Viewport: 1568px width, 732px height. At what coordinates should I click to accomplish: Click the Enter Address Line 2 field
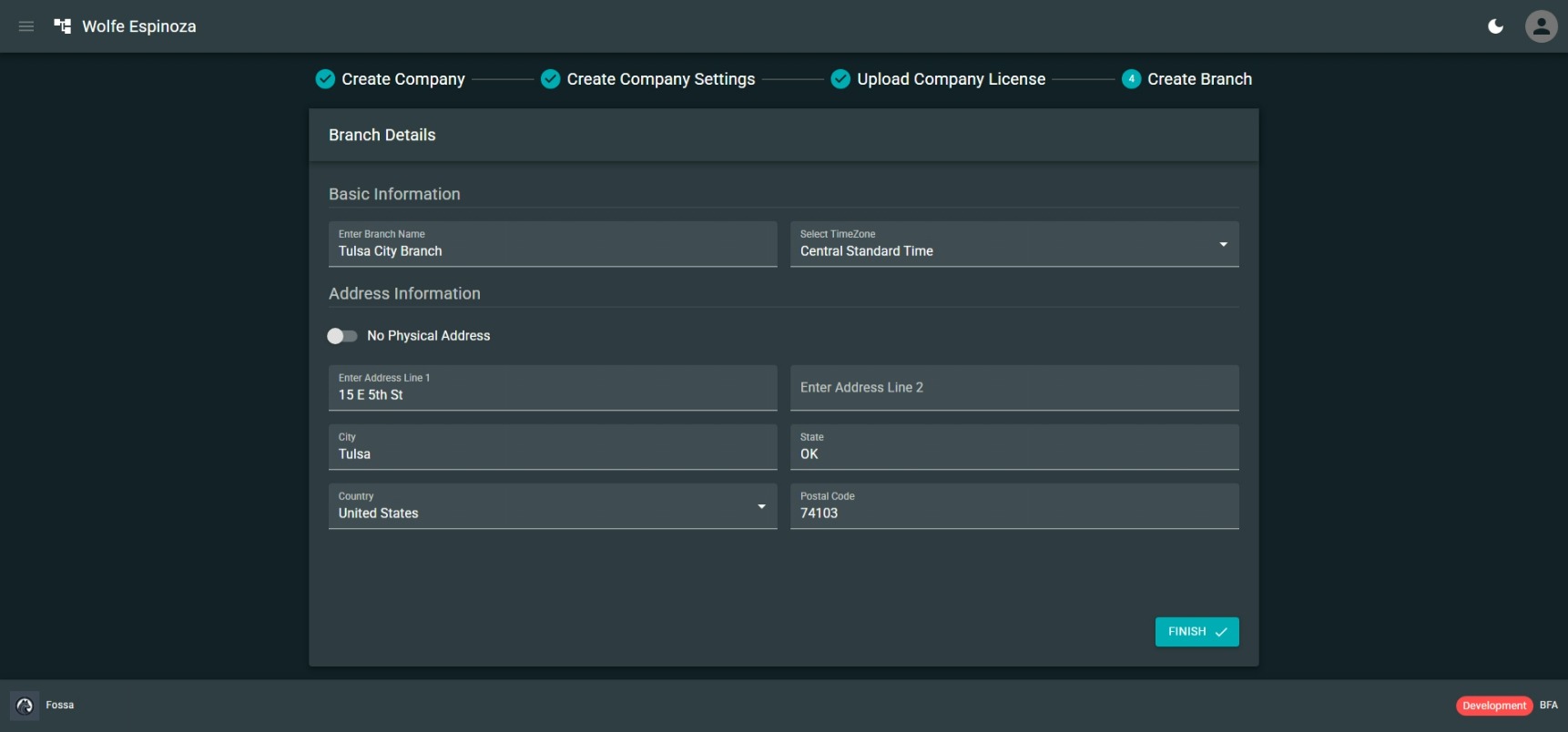click(x=1013, y=388)
